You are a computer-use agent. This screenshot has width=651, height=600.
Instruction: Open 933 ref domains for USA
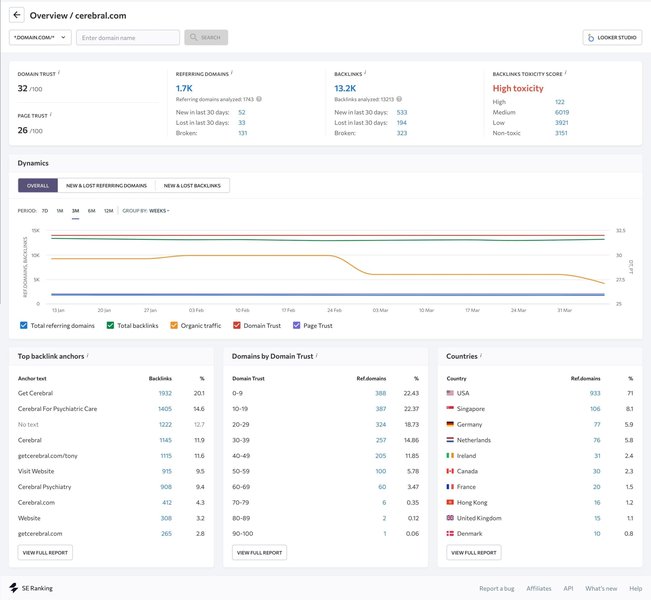(x=595, y=393)
